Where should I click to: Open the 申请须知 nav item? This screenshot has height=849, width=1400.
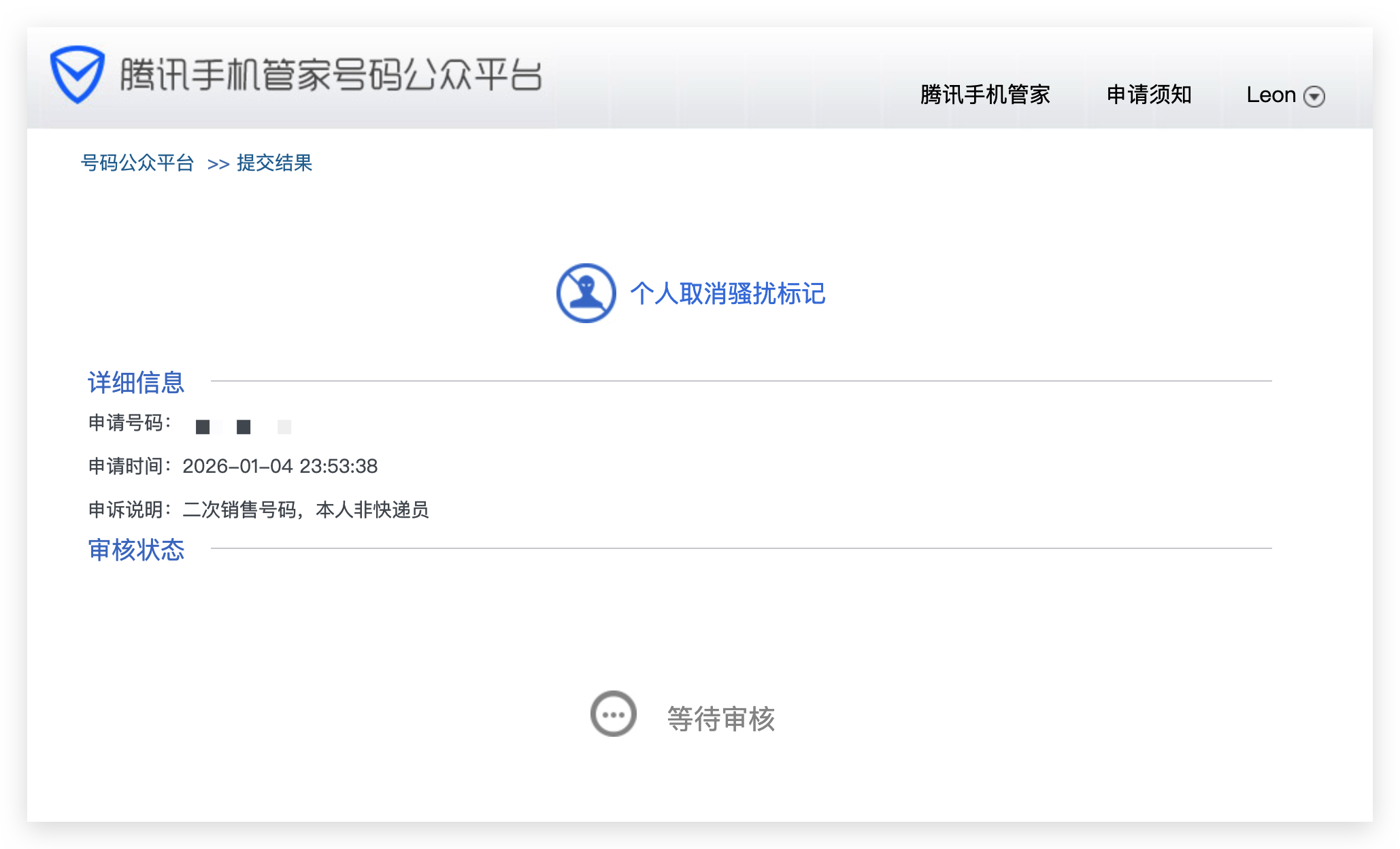click(x=1148, y=95)
